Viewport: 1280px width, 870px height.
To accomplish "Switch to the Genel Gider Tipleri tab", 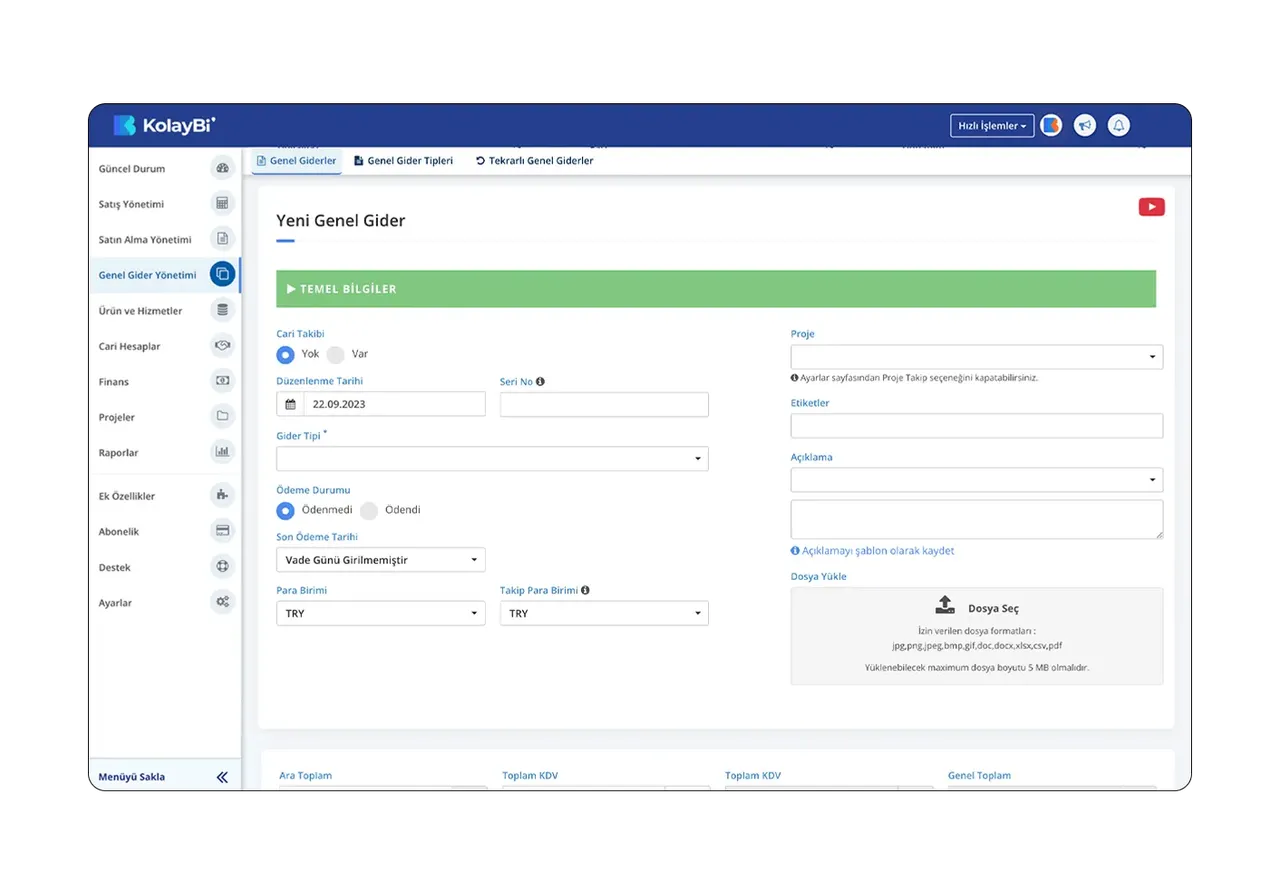I will 404,160.
